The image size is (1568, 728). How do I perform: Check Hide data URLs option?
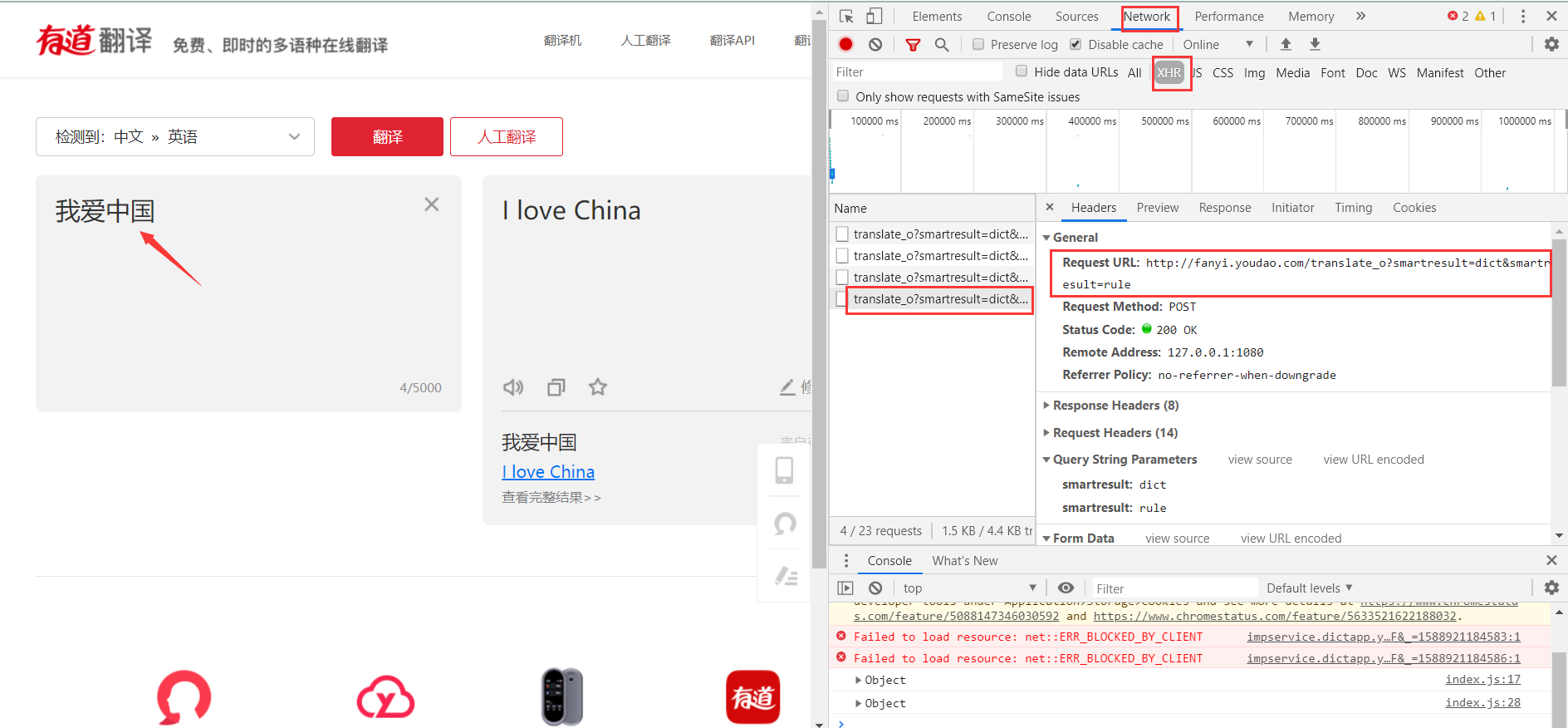(x=1022, y=71)
